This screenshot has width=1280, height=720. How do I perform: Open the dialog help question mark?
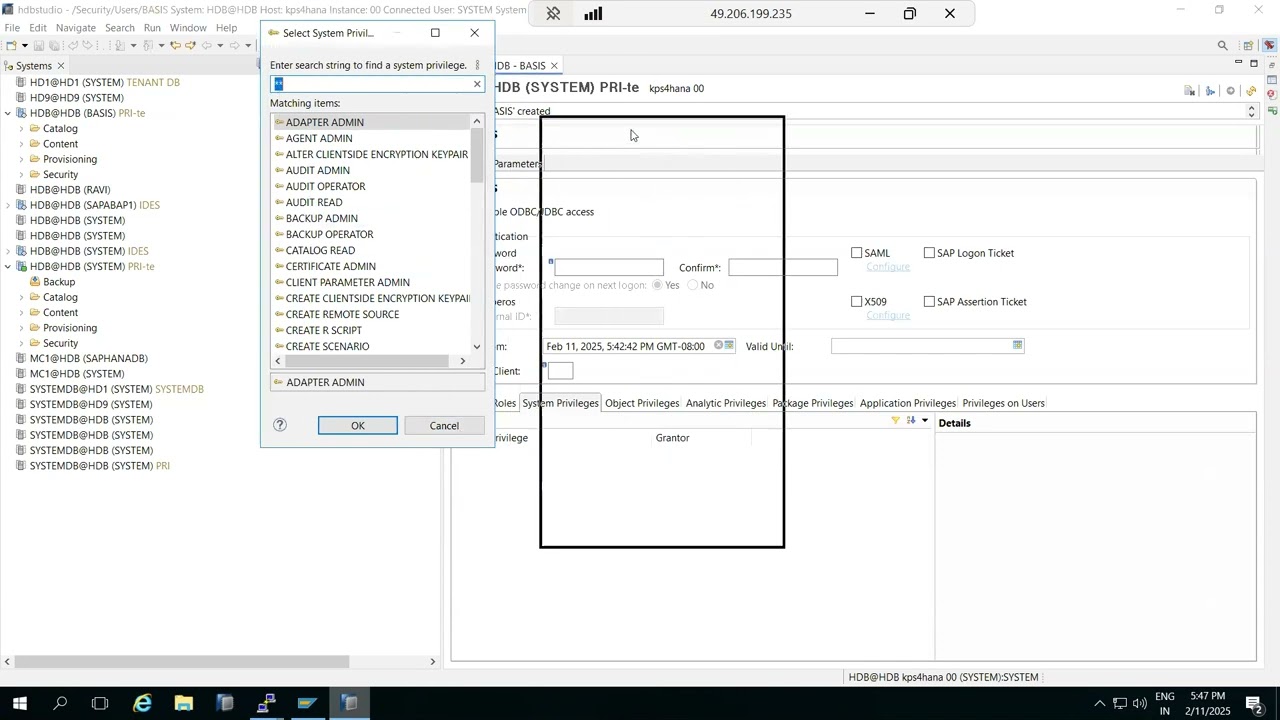point(280,425)
